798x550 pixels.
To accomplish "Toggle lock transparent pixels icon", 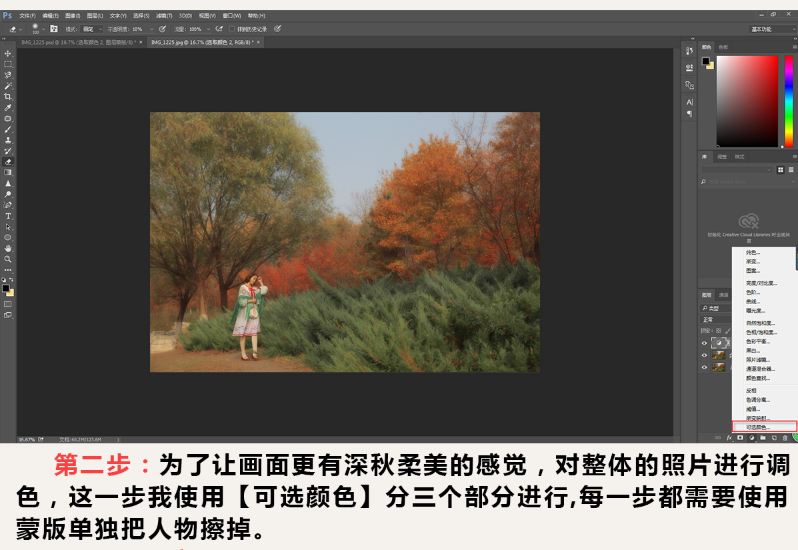I will [x=719, y=331].
